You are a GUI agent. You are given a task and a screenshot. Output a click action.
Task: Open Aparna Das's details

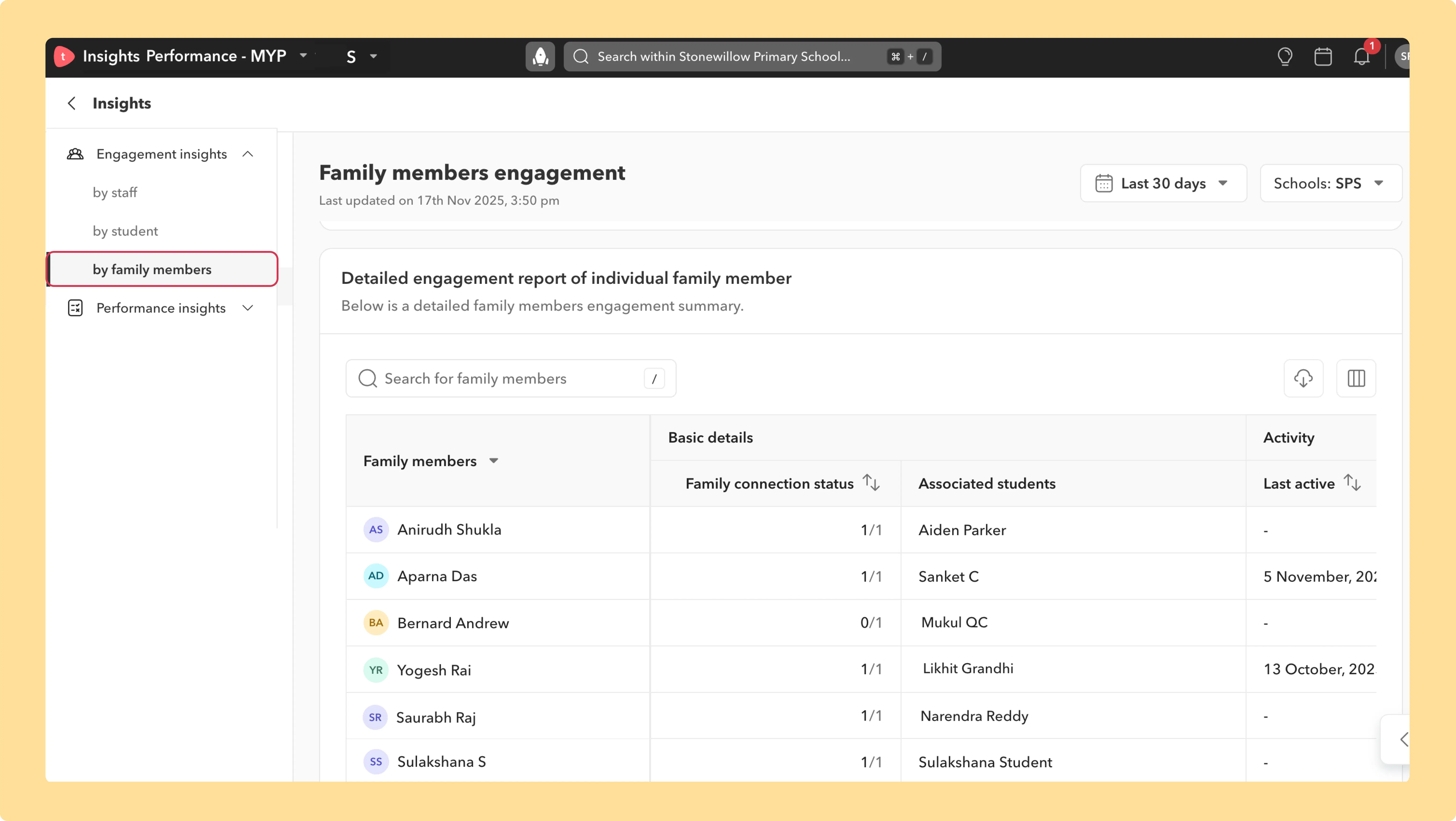pyautogui.click(x=437, y=576)
